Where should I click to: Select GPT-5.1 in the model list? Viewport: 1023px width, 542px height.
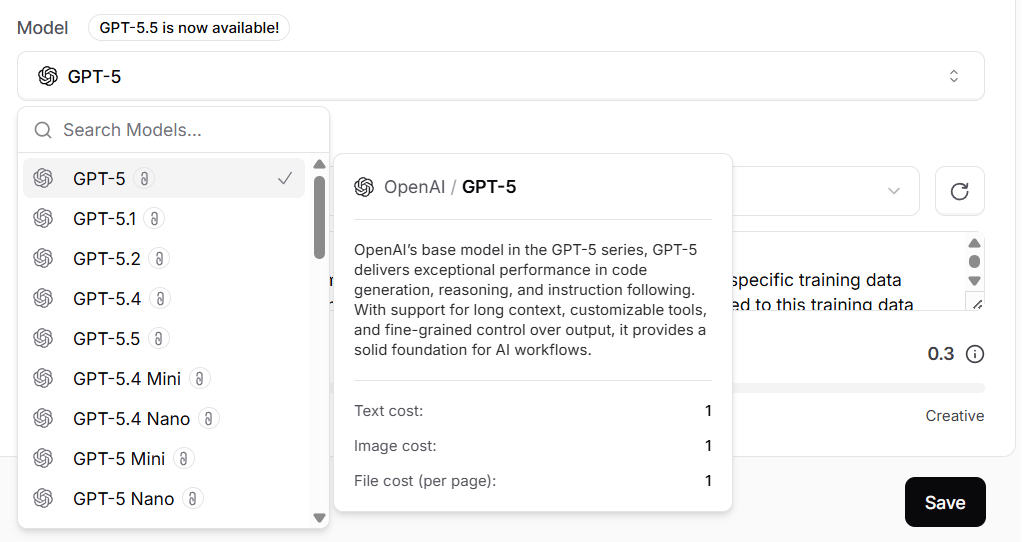[164, 218]
